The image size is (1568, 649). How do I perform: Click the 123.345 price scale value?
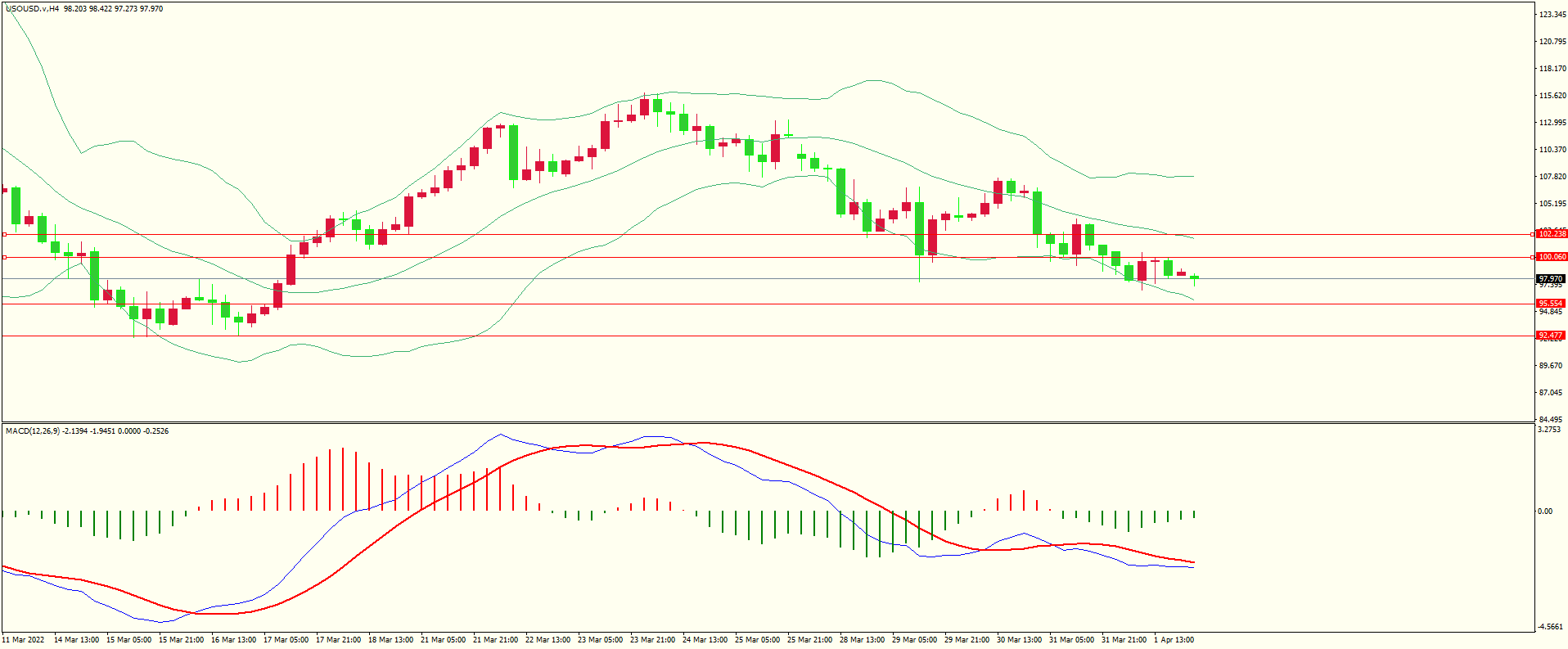tap(1552, 15)
